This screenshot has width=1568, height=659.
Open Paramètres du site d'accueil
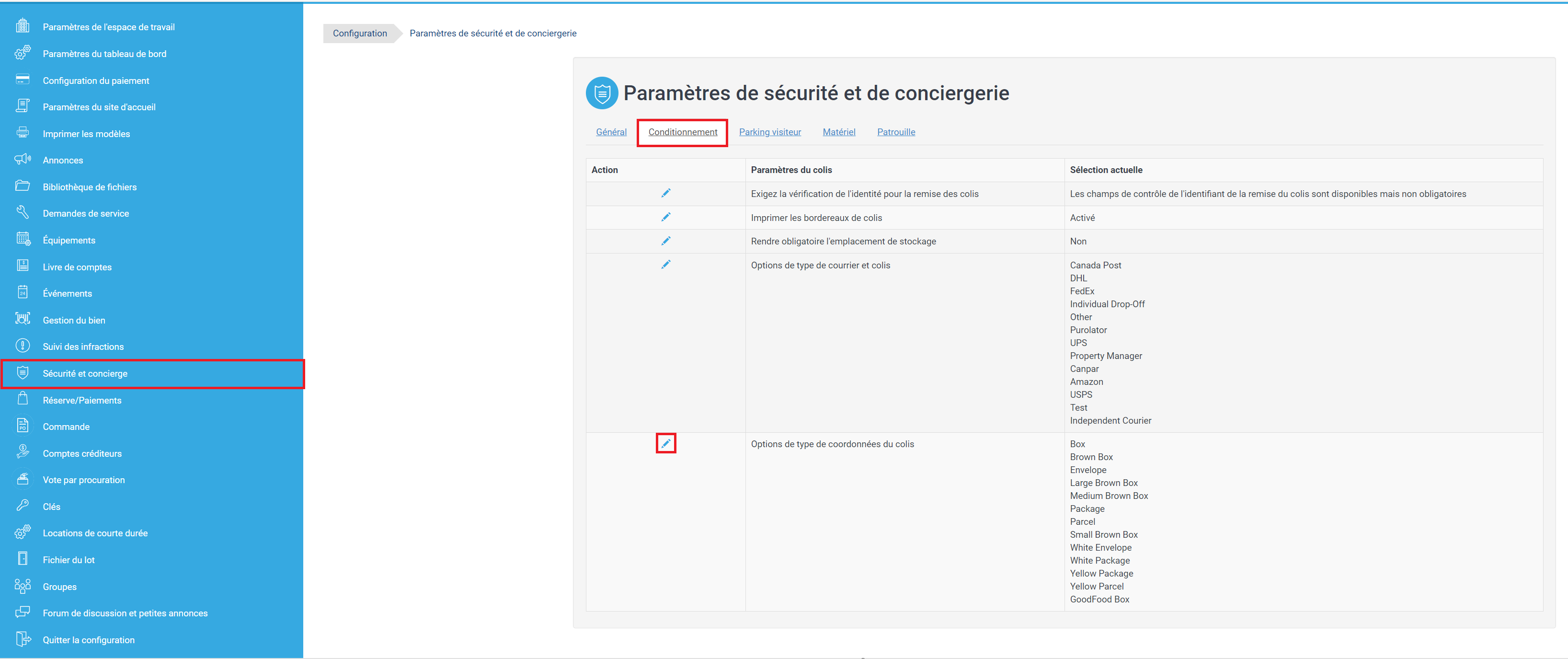[99, 106]
